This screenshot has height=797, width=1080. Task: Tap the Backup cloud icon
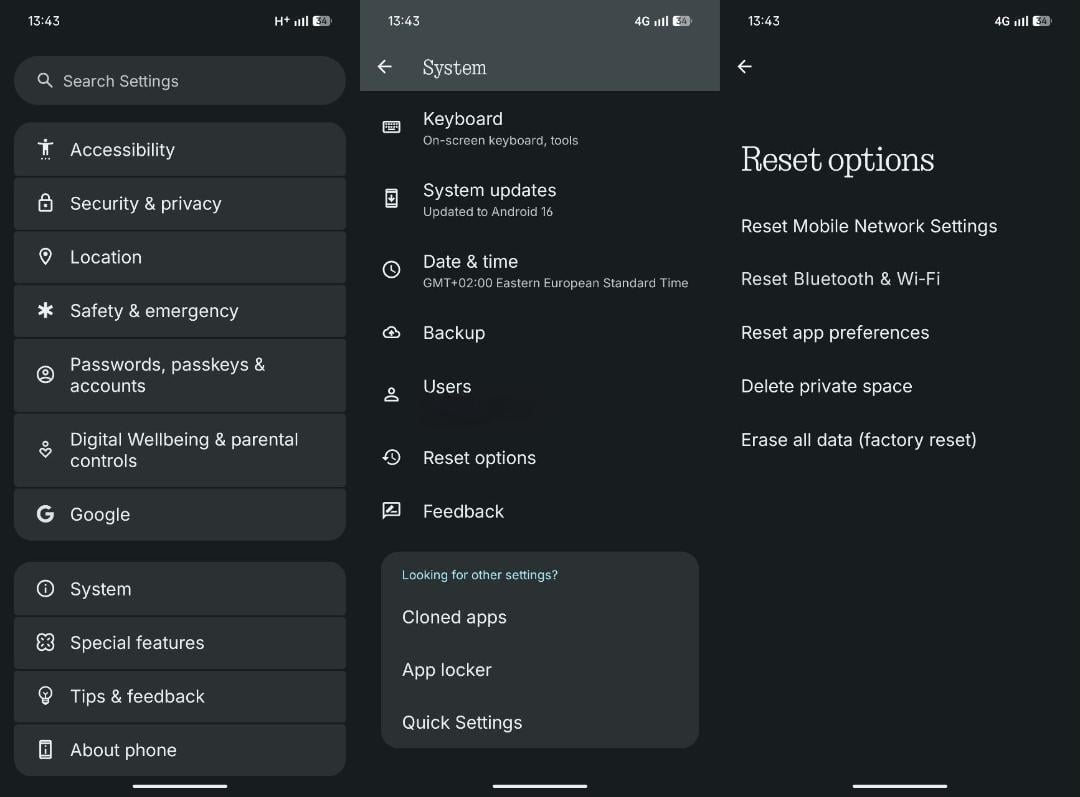(391, 333)
